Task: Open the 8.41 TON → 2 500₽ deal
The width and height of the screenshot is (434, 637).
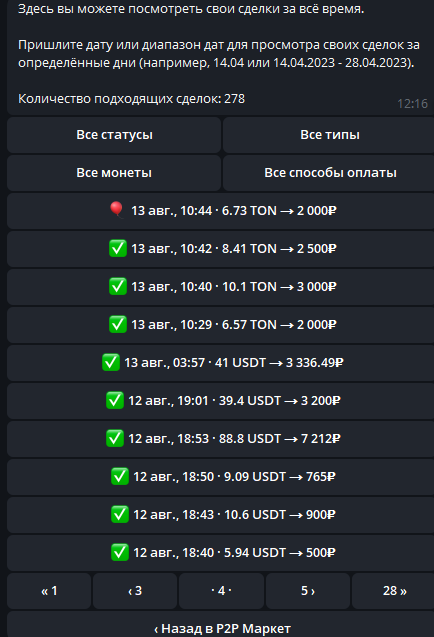Action: point(221,249)
